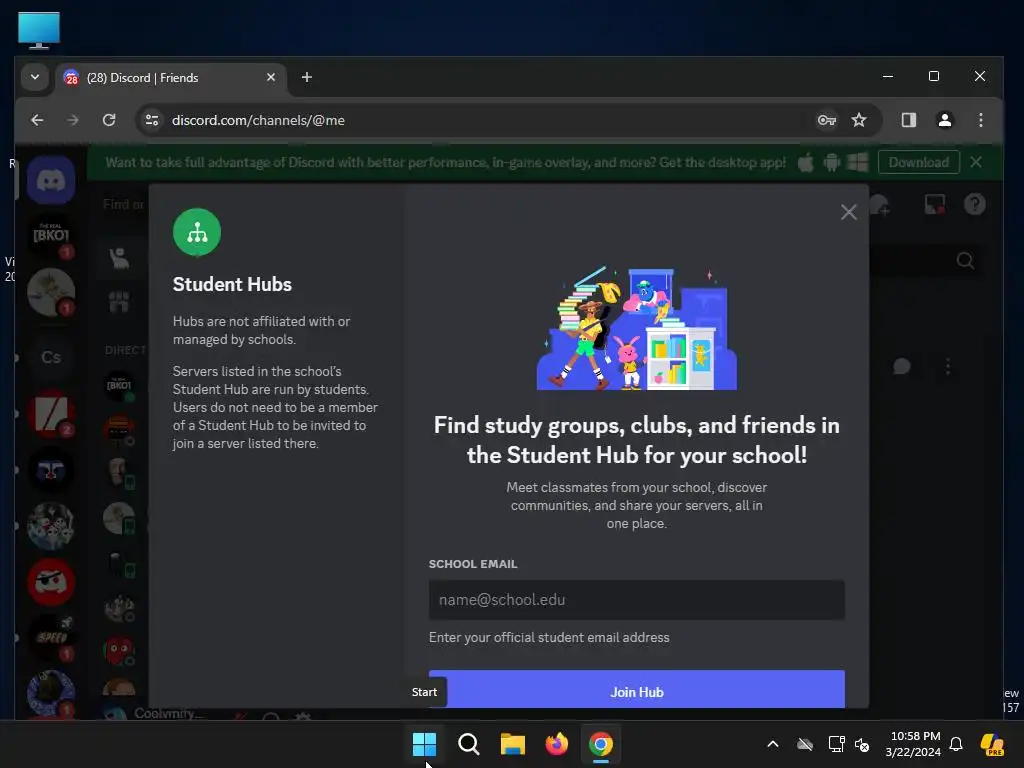Open Discord help question-mark icon
This screenshot has width=1024, height=768.
pos(974,204)
